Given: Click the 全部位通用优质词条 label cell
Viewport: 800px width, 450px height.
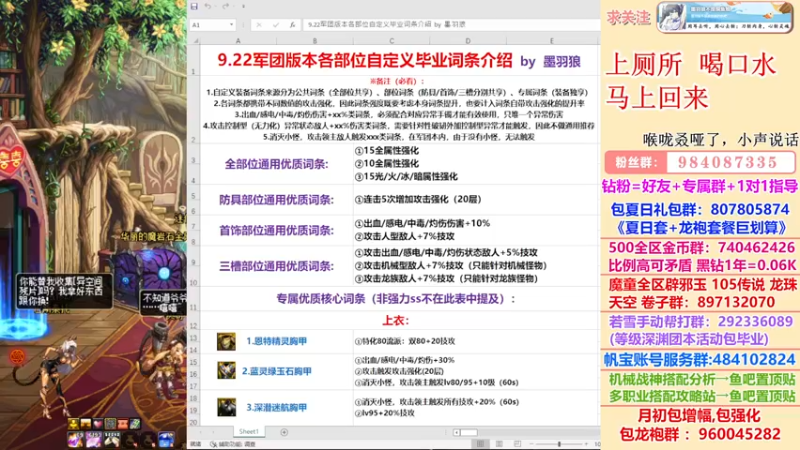Looking at the screenshot, I should tap(277, 164).
